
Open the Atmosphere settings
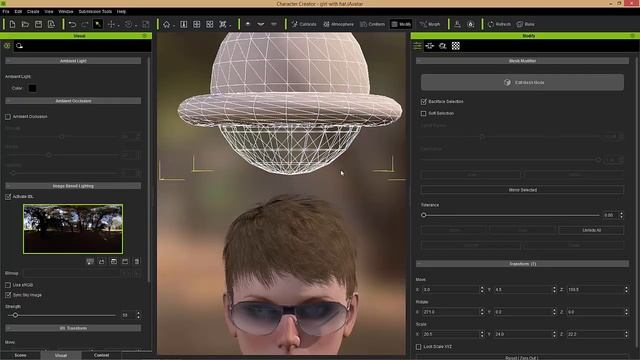[338, 24]
